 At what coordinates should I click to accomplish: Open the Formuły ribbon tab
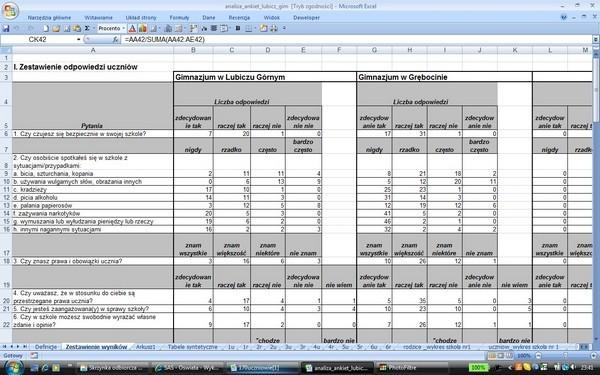click(179, 18)
